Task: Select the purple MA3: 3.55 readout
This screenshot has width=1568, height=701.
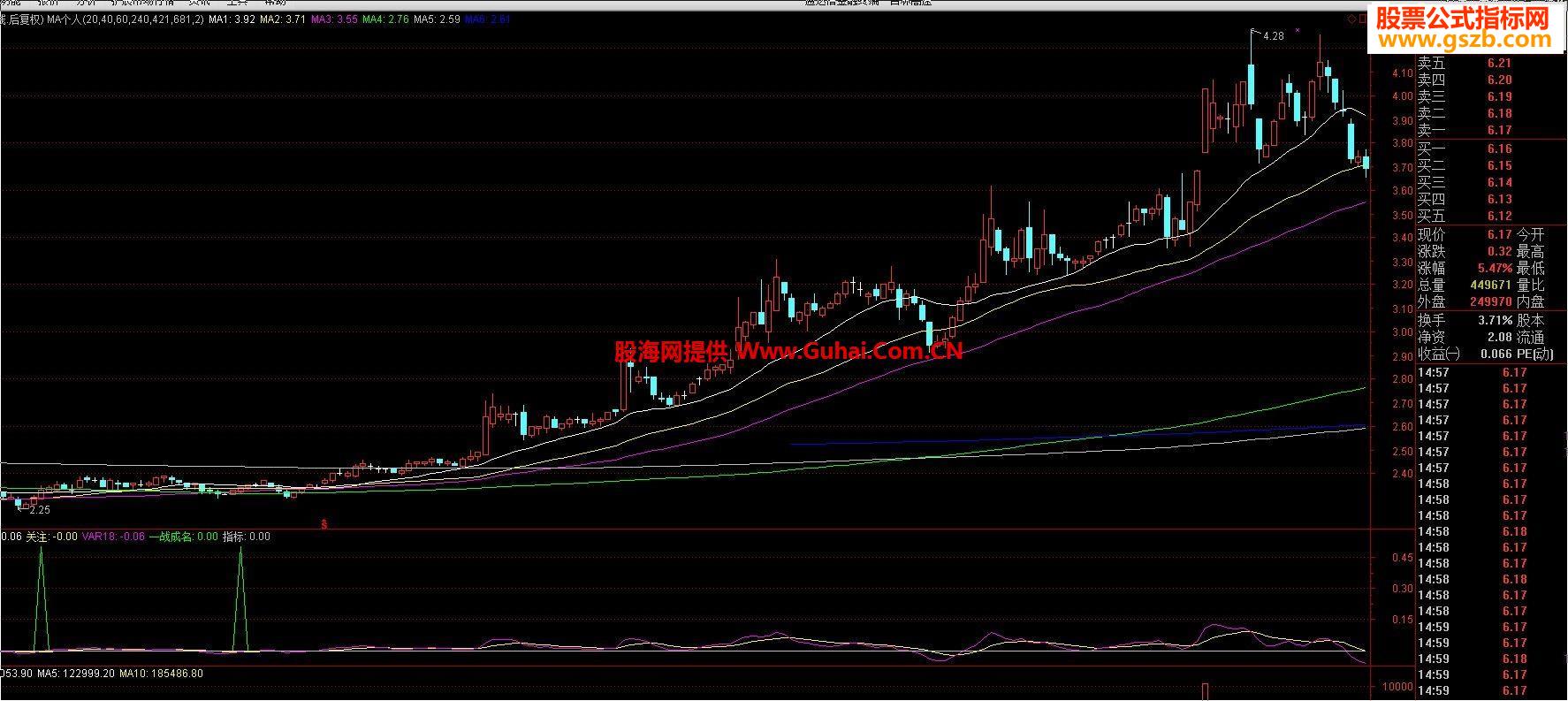Action: pyautogui.click(x=334, y=19)
